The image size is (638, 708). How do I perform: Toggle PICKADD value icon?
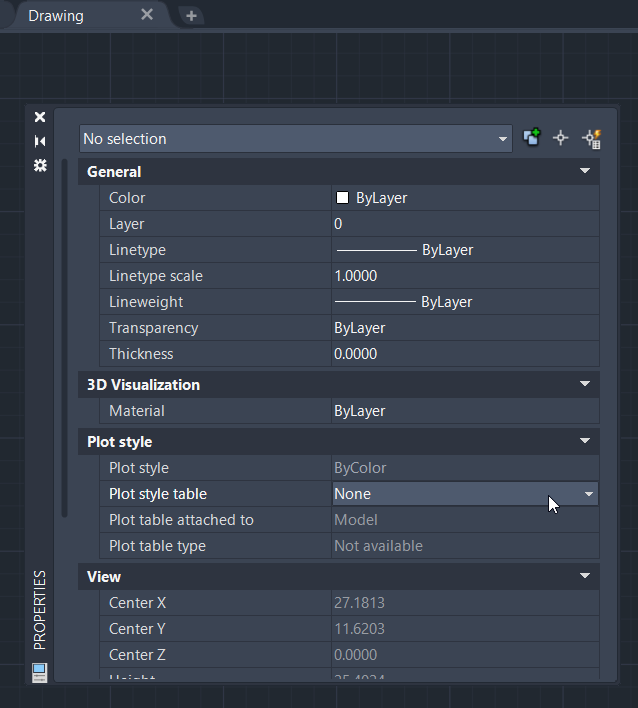(532, 138)
